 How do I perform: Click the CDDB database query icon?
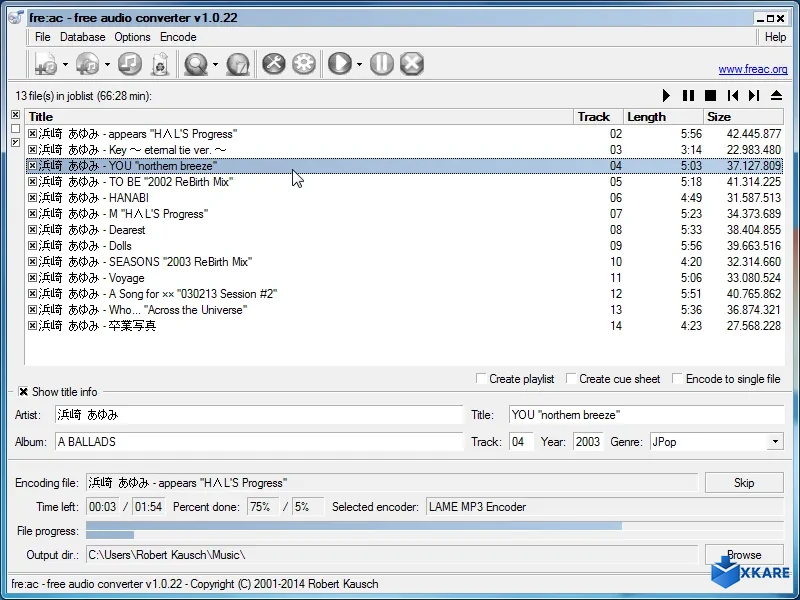point(196,64)
